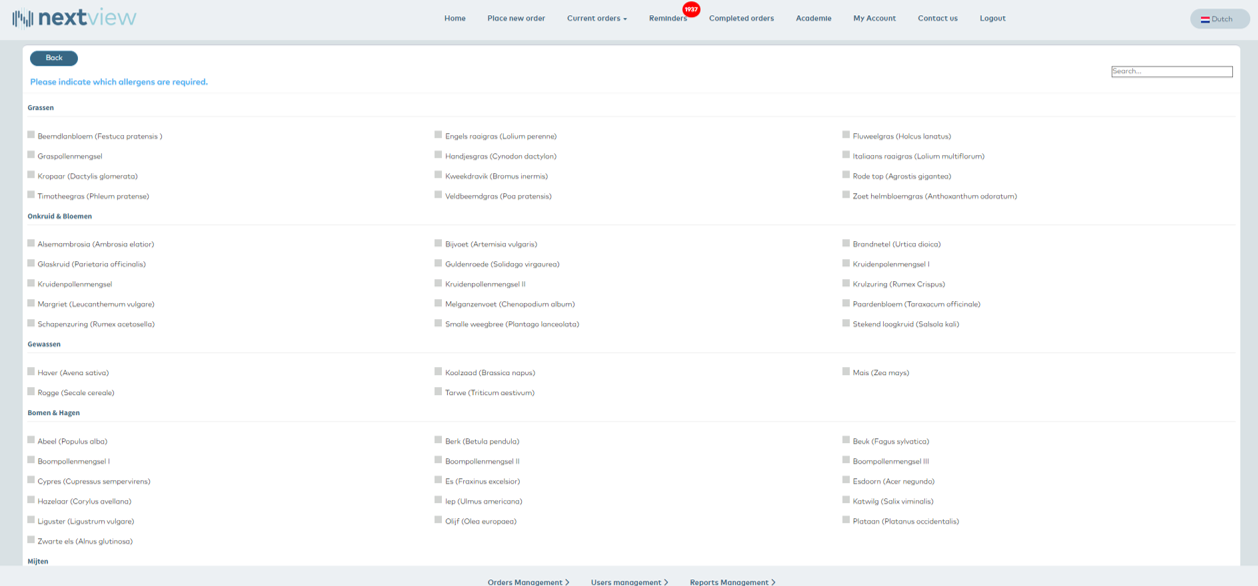Click the Logout link
This screenshot has width=1258, height=586.
992,18
